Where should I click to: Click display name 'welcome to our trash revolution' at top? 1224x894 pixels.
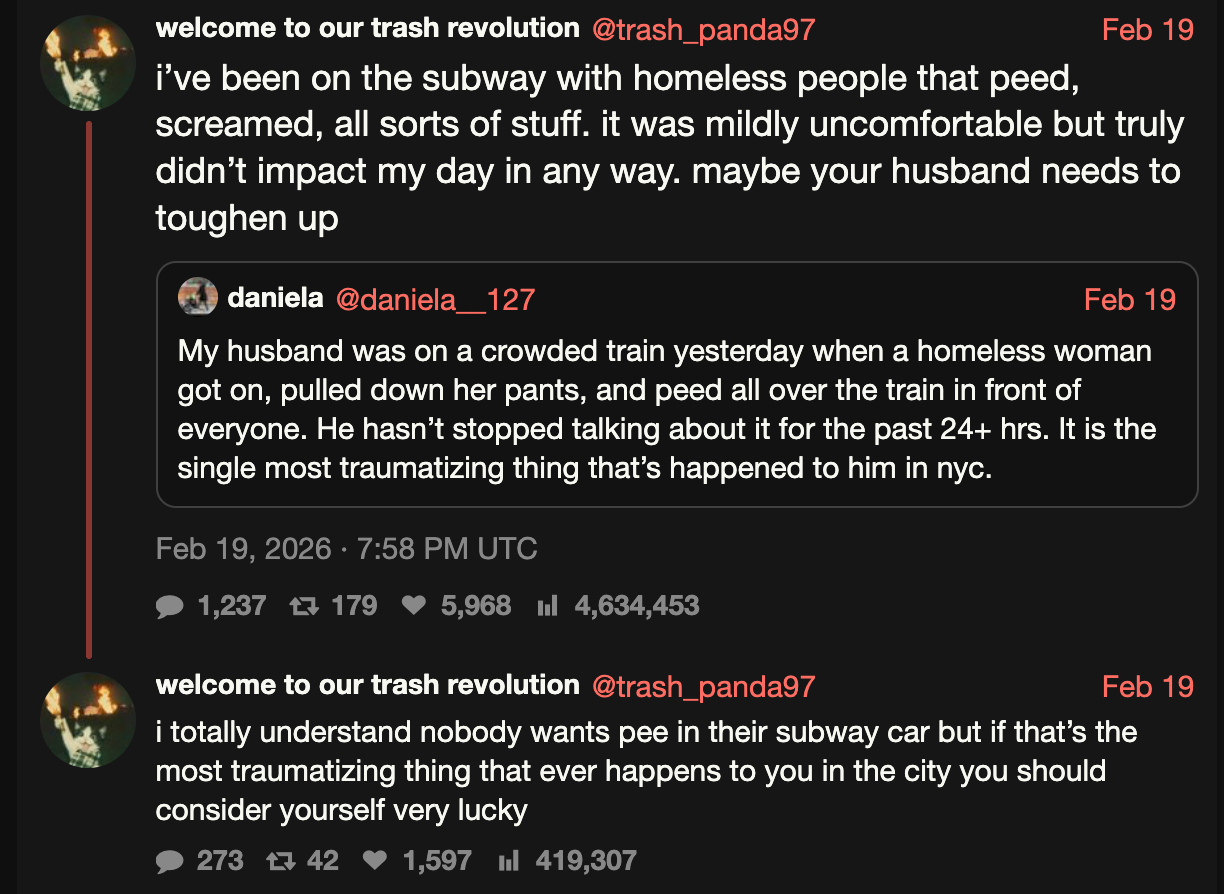367,28
